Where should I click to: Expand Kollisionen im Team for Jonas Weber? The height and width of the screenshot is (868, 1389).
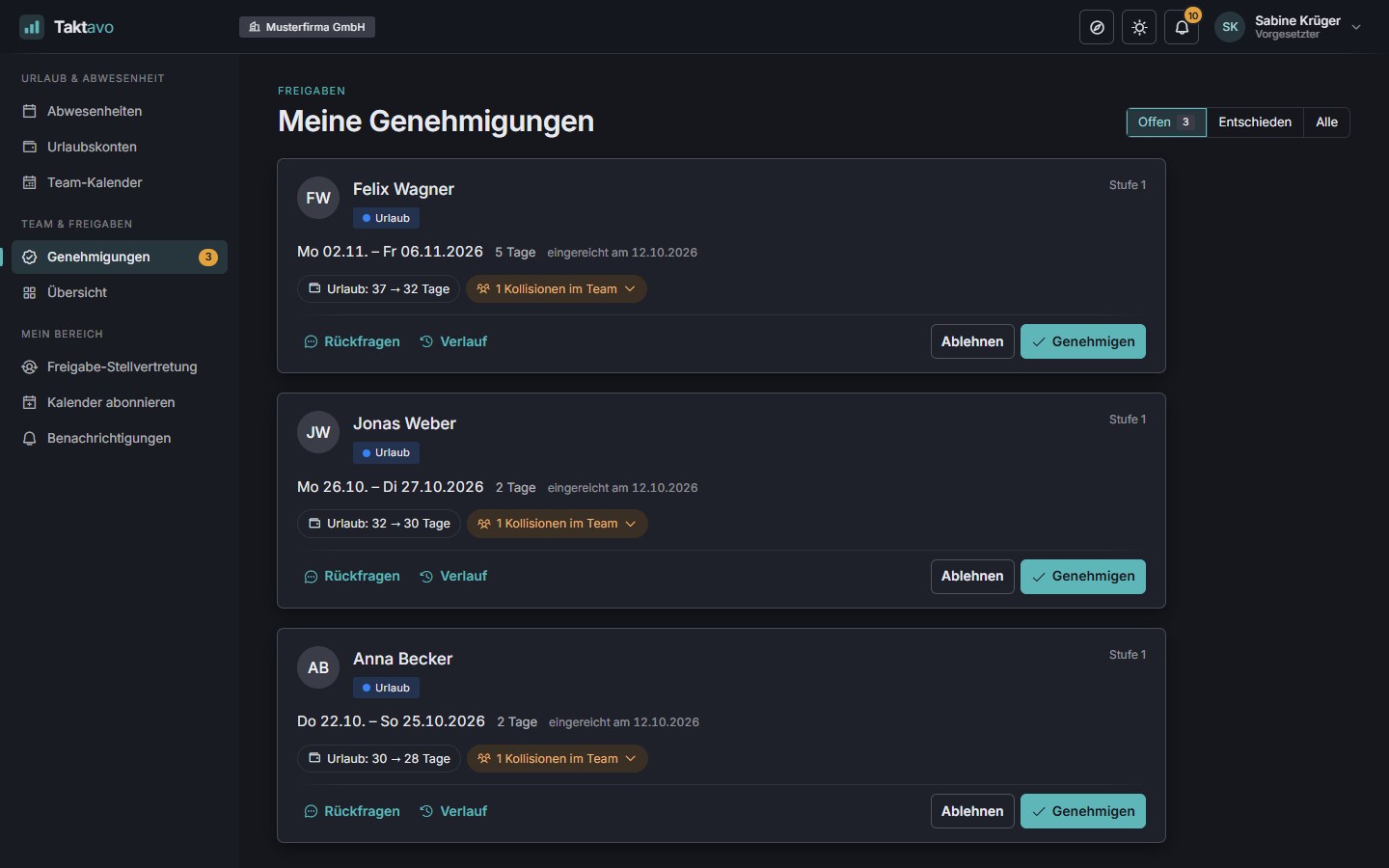[x=558, y=524]
